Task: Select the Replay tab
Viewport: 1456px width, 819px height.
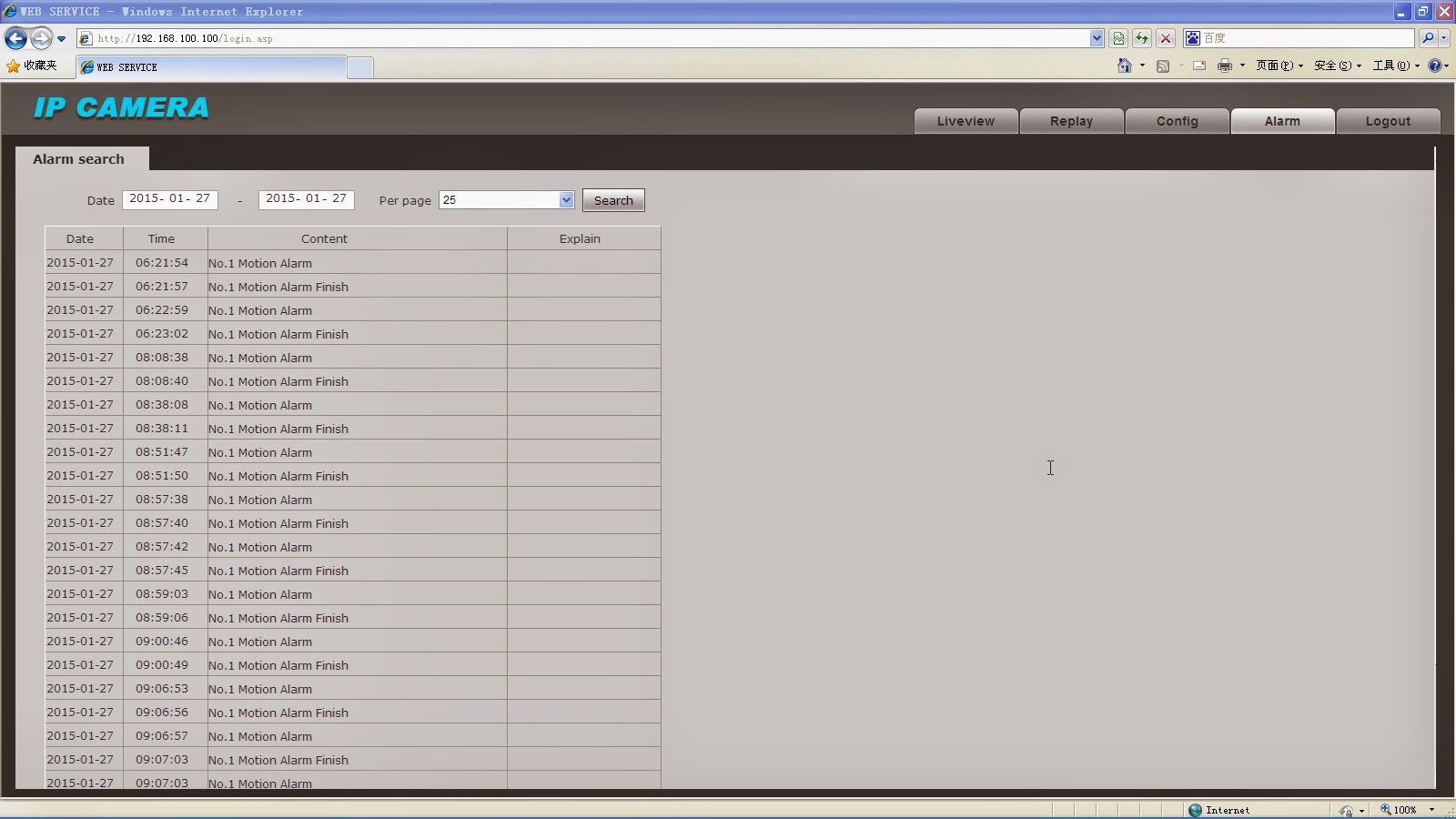Action: tap(1071, 121)
